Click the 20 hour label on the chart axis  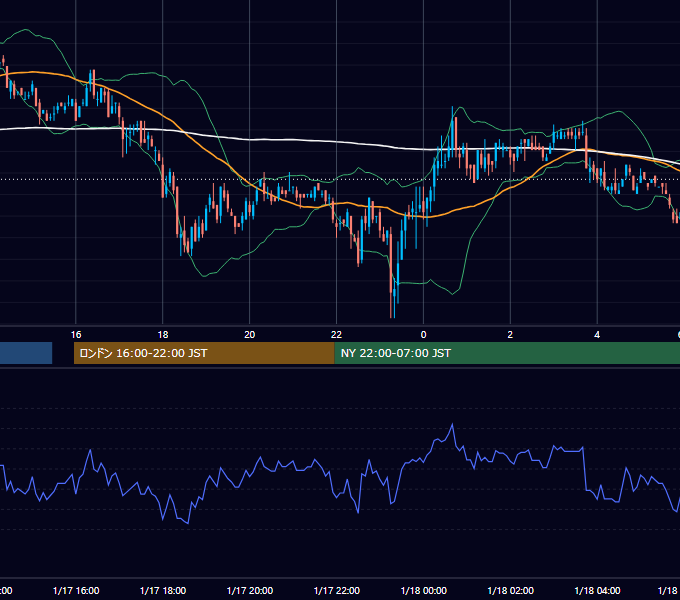[x=249, y=335]
